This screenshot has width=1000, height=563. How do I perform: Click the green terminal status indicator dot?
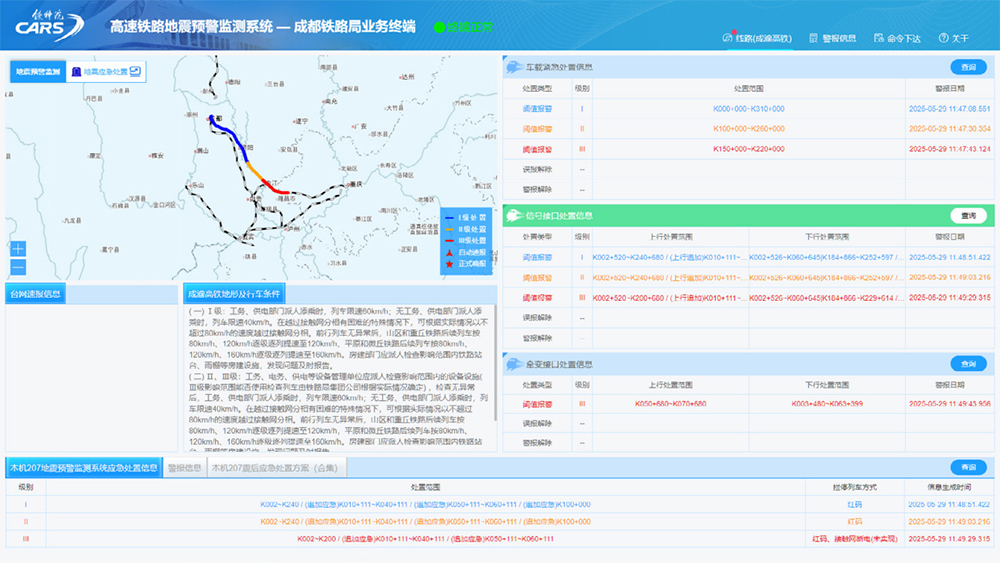tap(439, 27)
